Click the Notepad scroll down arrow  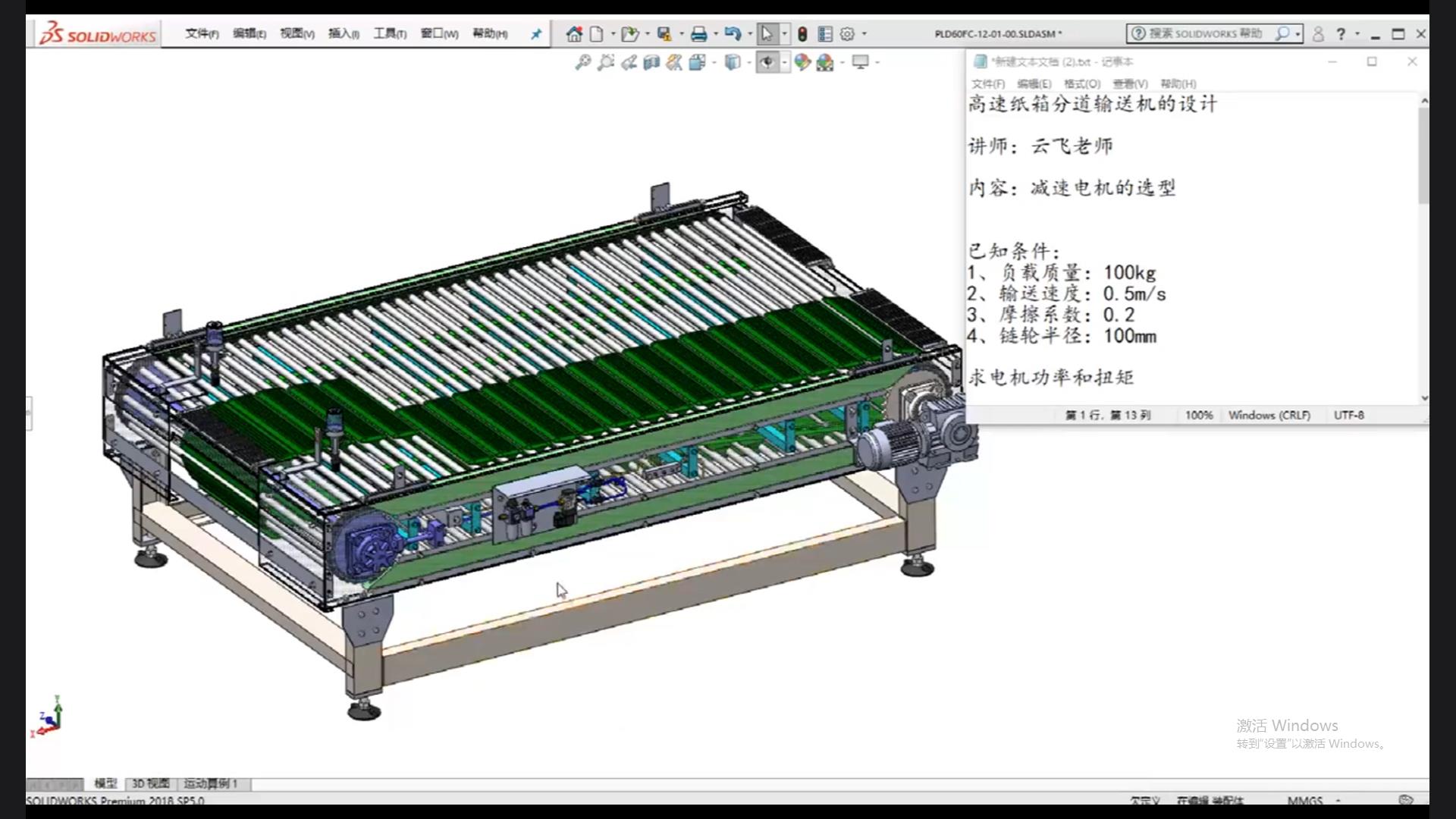pyautogui.click(x=1424, y=397)
